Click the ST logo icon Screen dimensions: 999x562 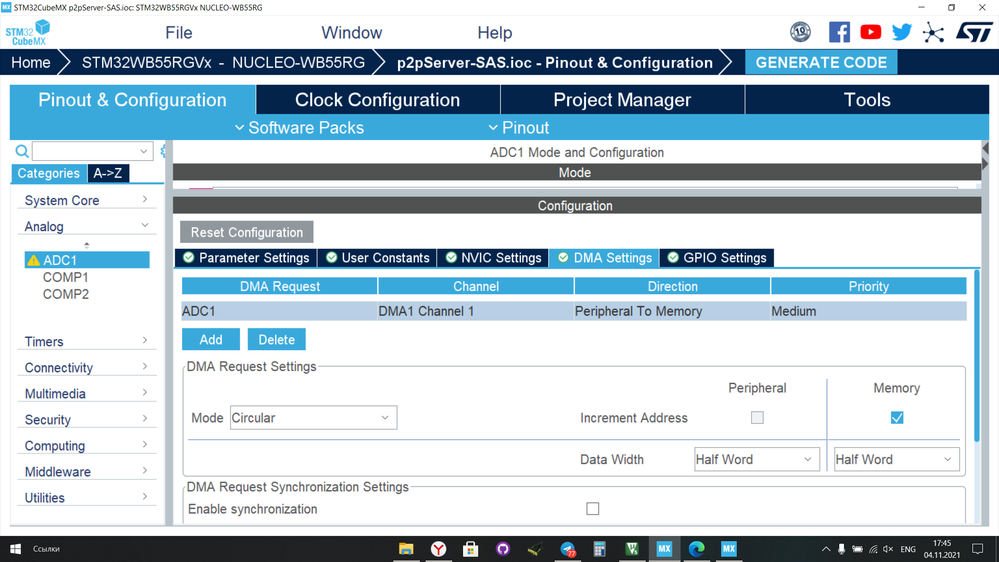974,32
